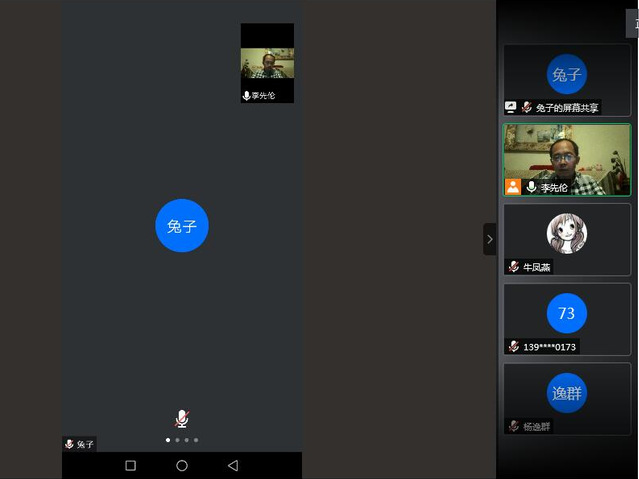The image size is (639, 479).
Task: Tap the Android recent apps square button
Action: (130, 465)
